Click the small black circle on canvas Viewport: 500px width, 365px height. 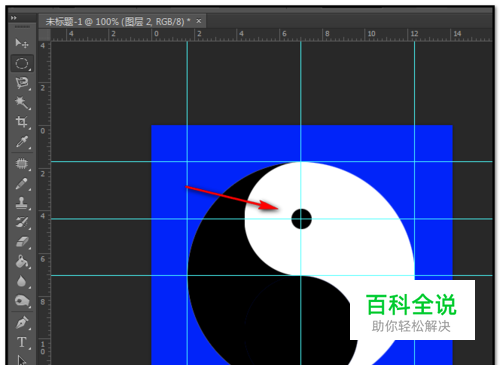click(301, 219)
